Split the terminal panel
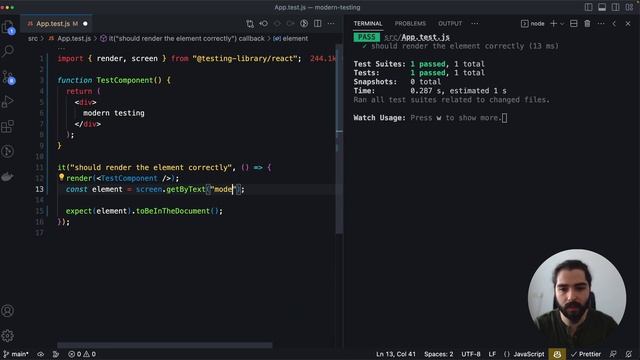Screen dimensions: 640x360 573,24
